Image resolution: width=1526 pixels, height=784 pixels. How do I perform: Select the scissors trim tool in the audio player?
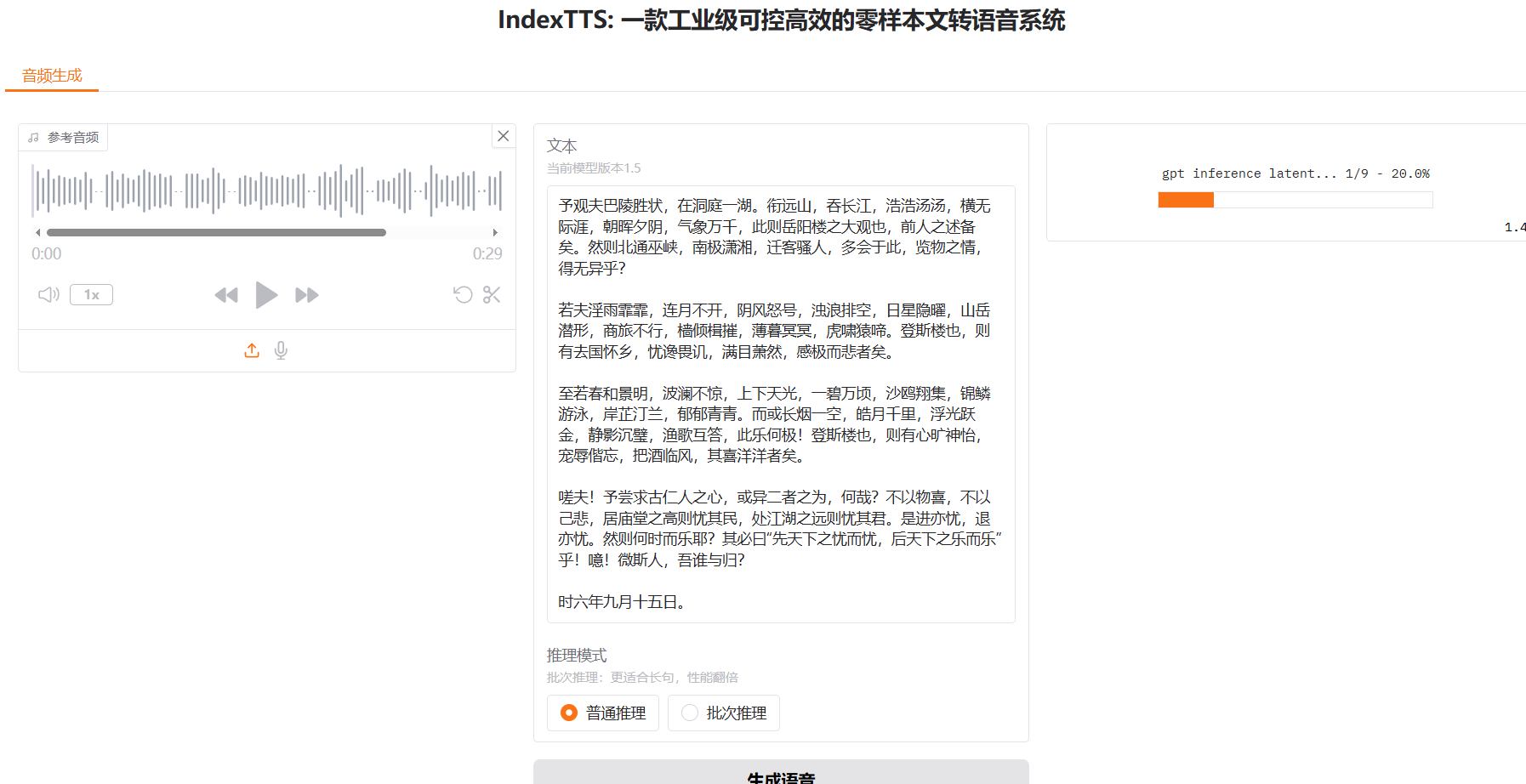tap(492, 294)
